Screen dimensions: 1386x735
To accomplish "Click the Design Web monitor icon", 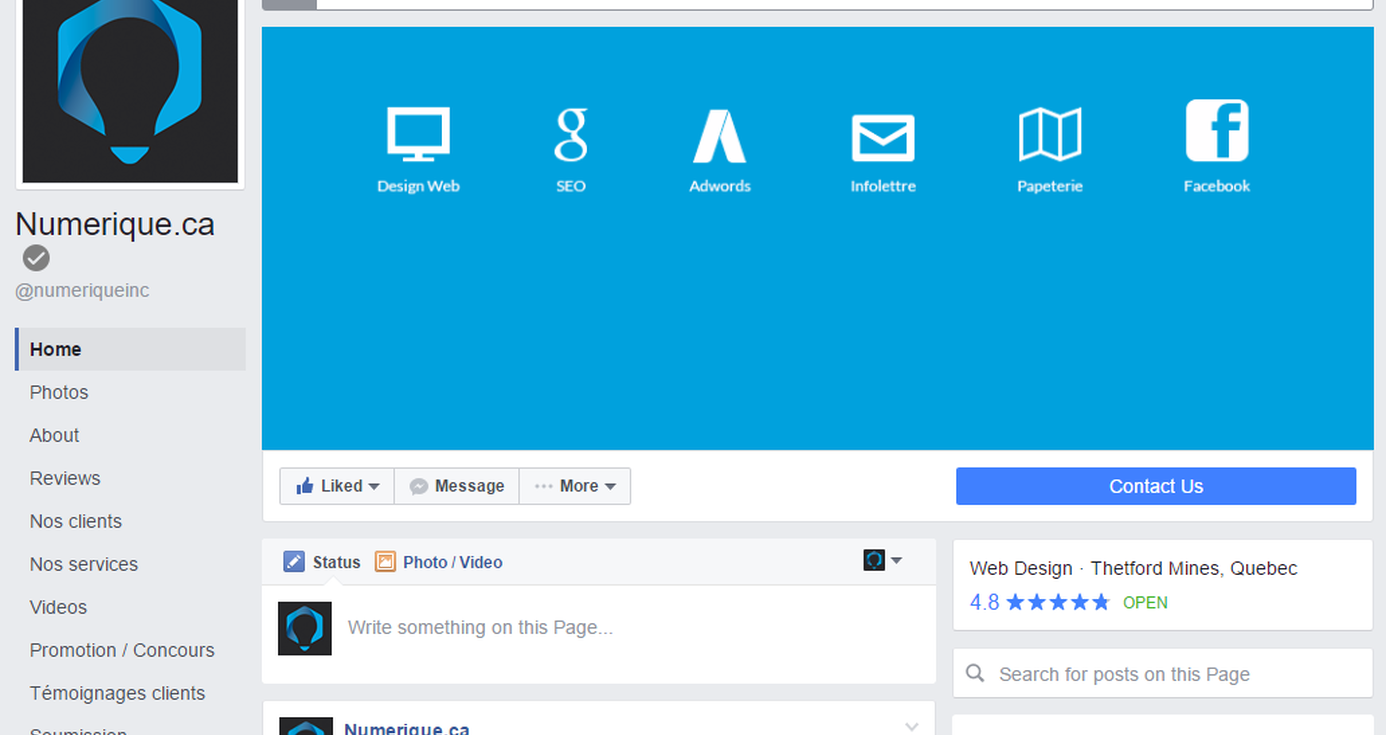I will click(x=418, y=134).
